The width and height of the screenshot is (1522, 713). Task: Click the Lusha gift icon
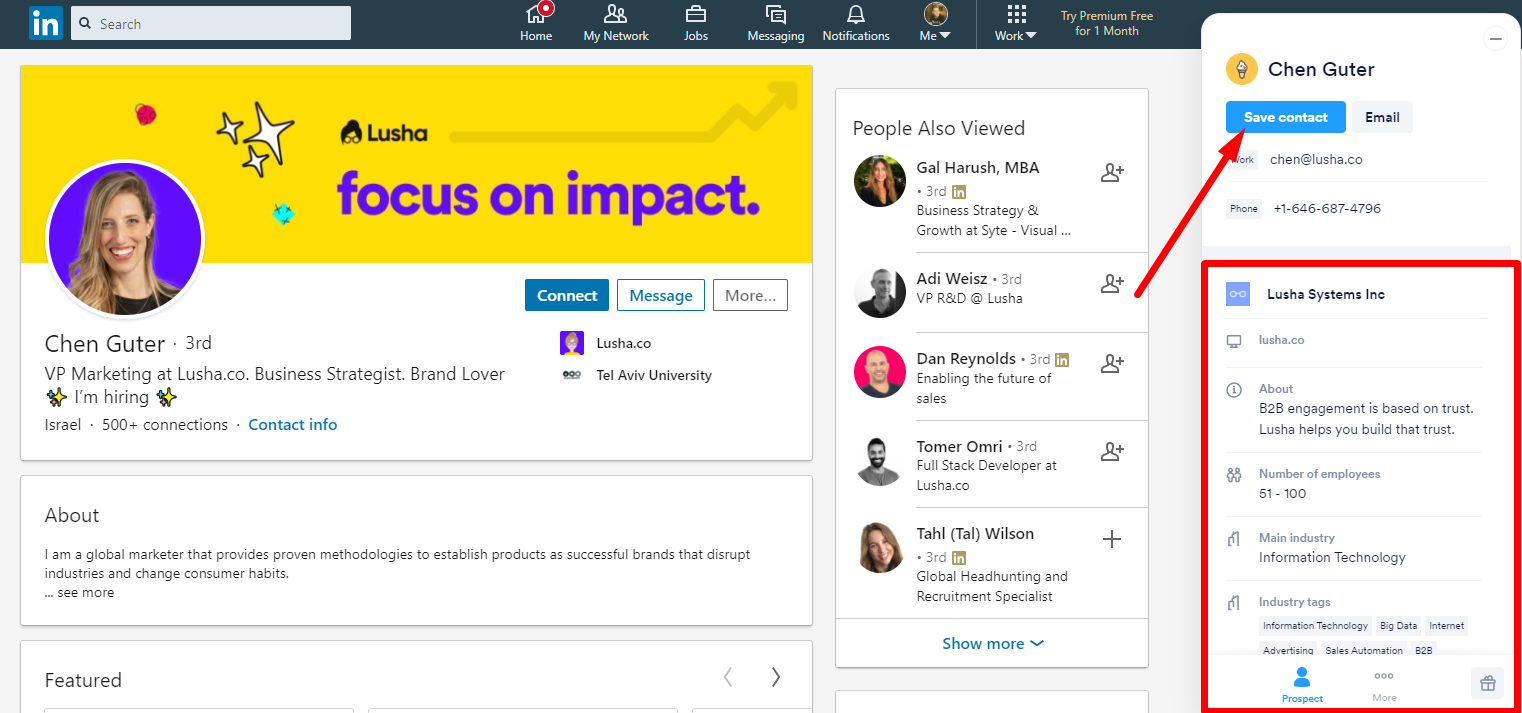click(x=1487, y=682)
